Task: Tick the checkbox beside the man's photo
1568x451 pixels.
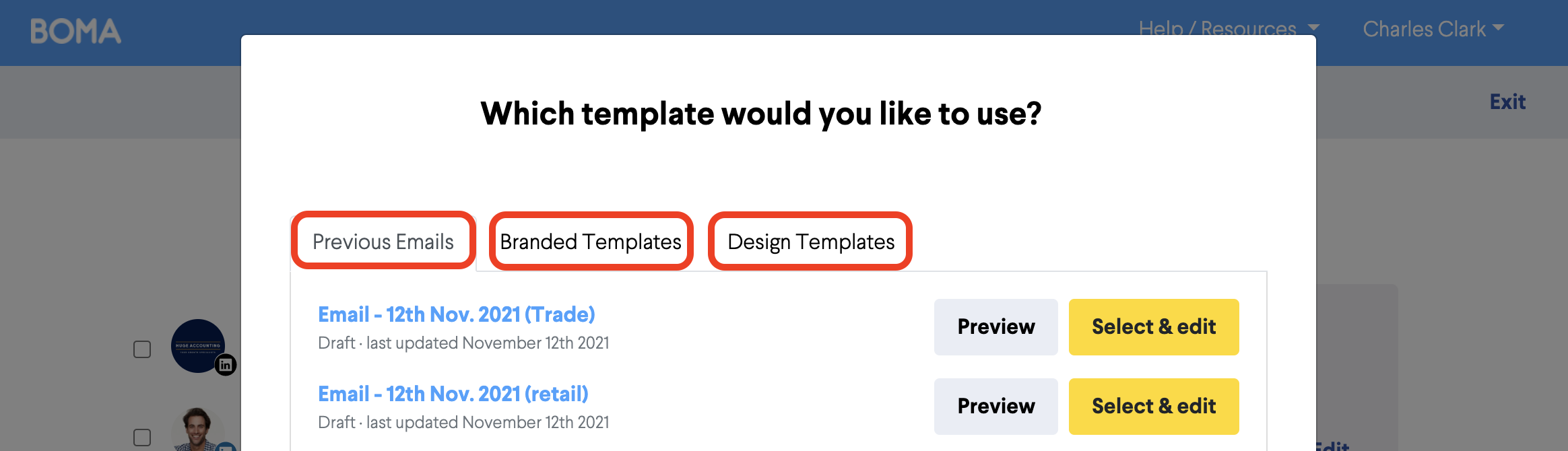Action: (x=142, y=438)
